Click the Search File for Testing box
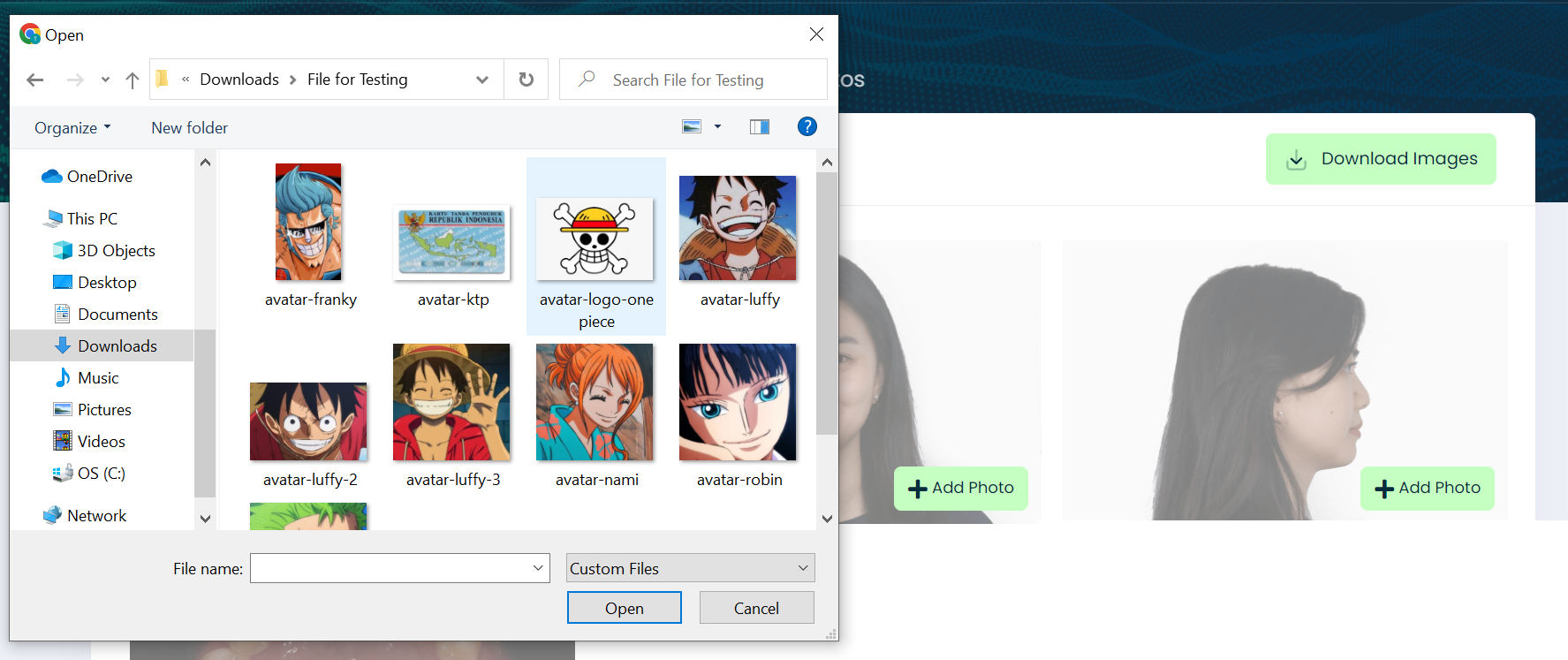1568x660 pixels. [x=693, y=80]
